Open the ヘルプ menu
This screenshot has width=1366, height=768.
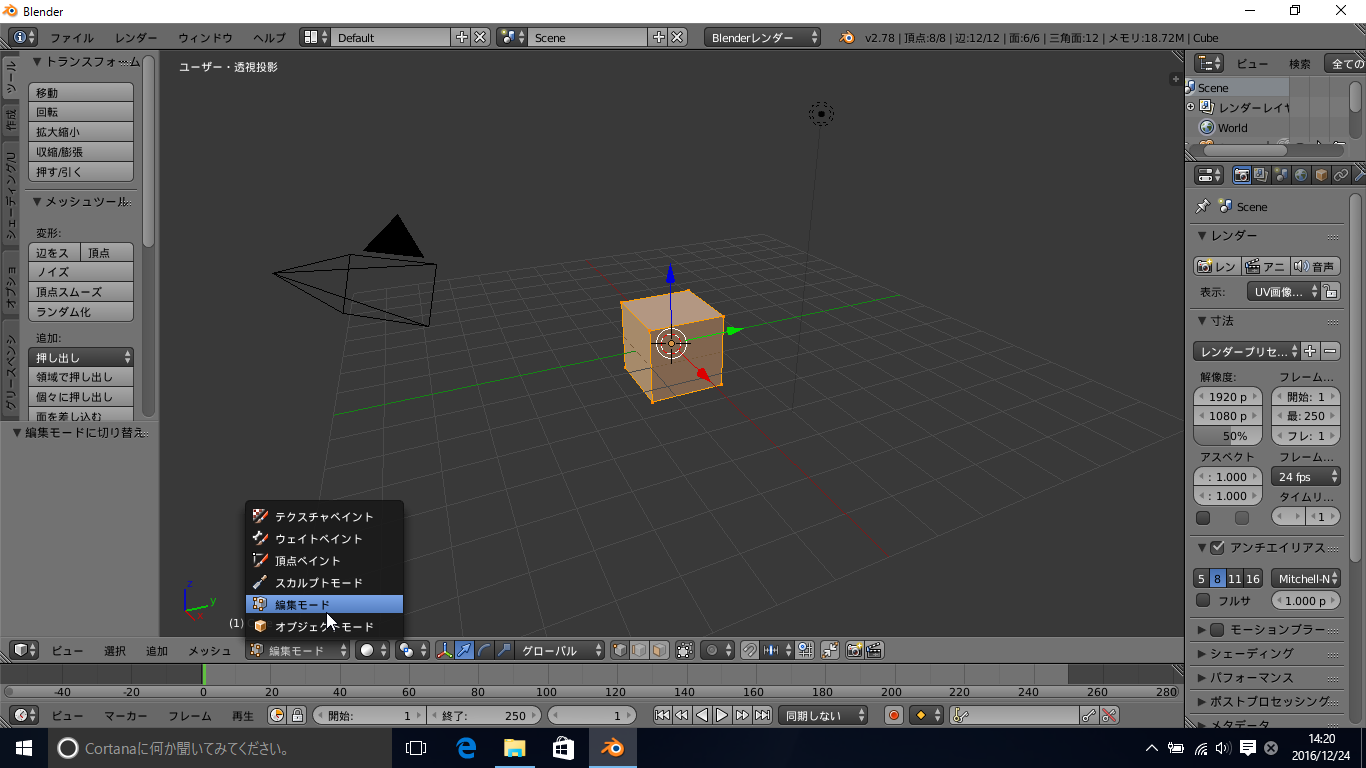(x=269, y=37)
